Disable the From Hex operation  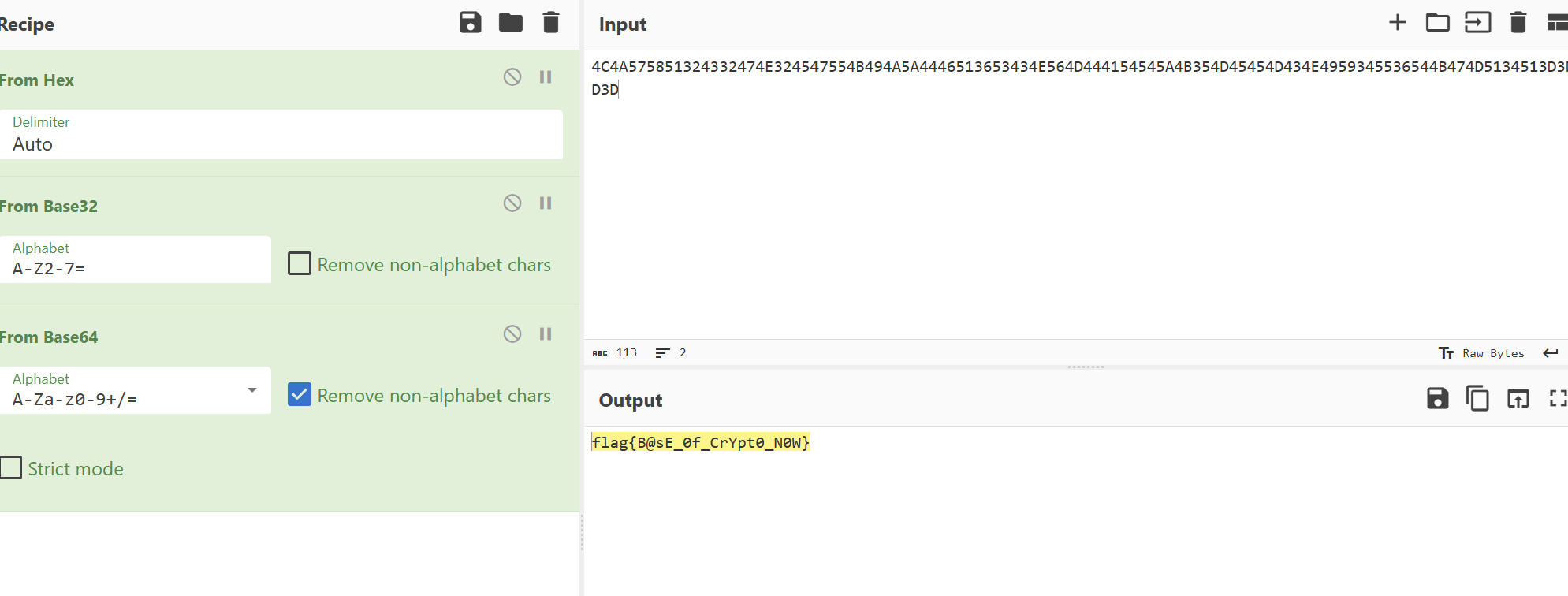pyautogui.click(x=512, y=77)
